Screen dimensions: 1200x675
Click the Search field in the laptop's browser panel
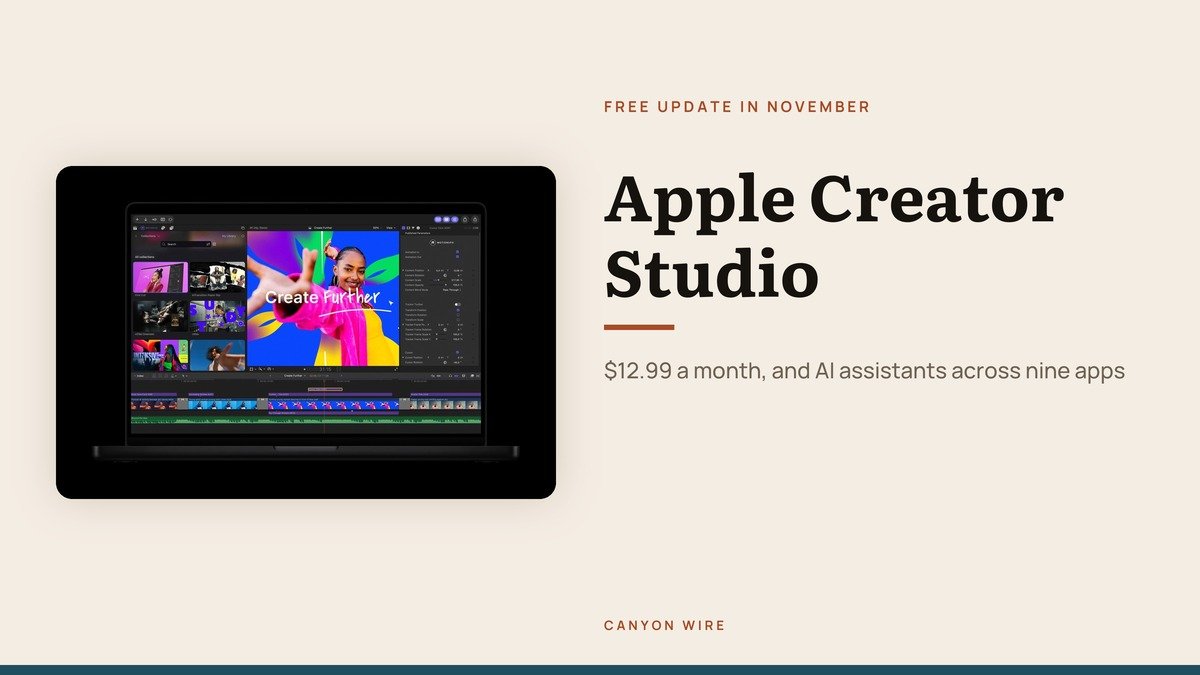(188, 243)
